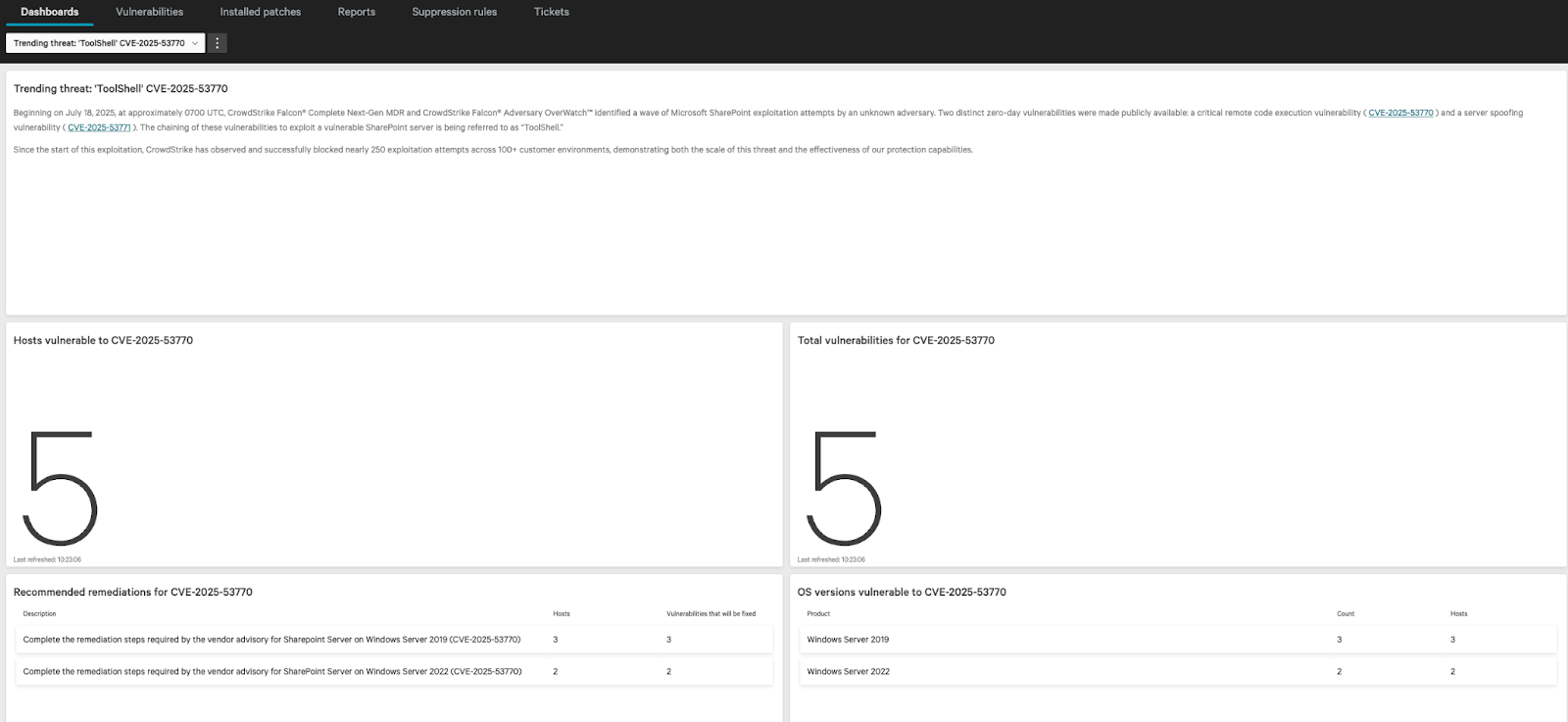Select the Reports tab

356,12
